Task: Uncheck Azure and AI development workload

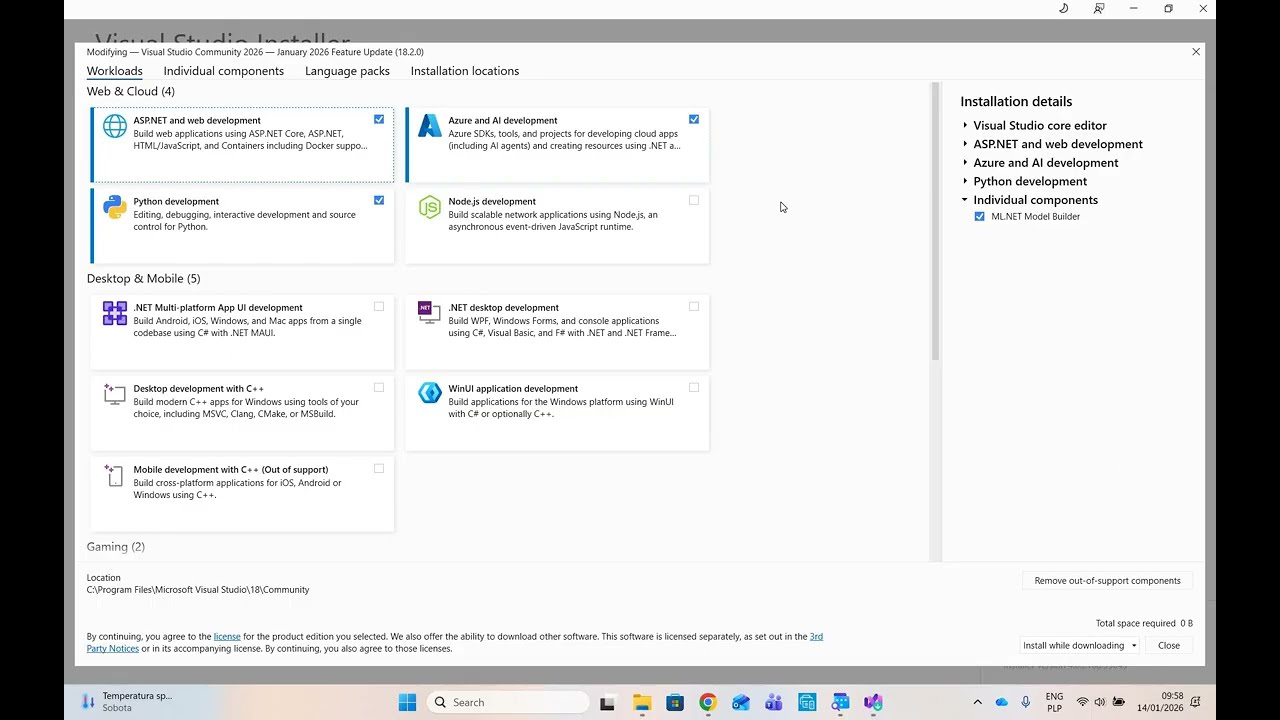Action: tap(694, 119)
